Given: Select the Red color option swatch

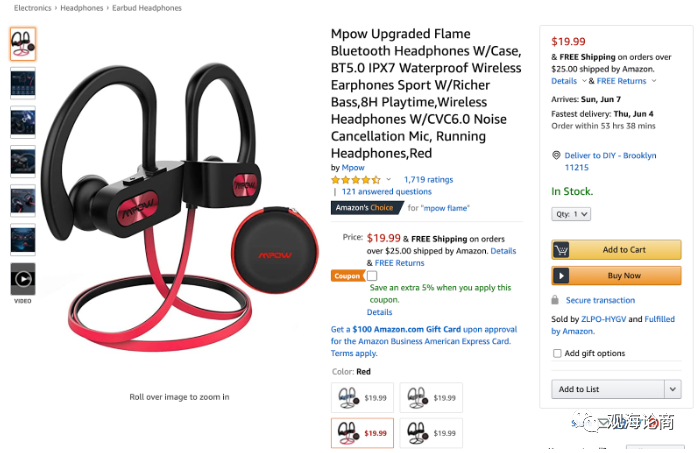Looking at the screenshot, I should 362,433.
